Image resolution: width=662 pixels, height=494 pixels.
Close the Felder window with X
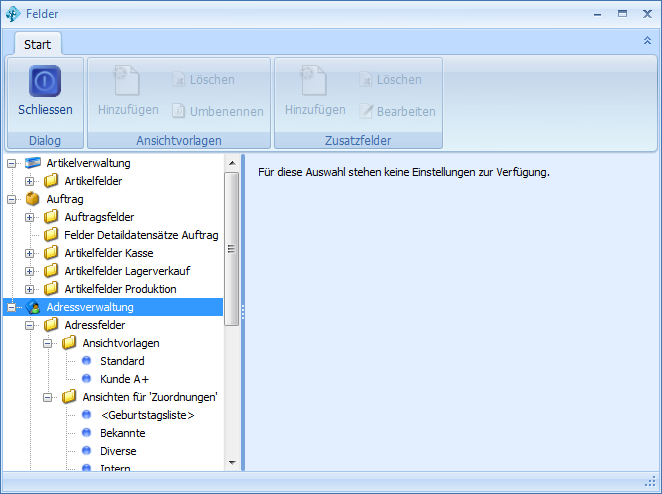(x=647, y=14)
